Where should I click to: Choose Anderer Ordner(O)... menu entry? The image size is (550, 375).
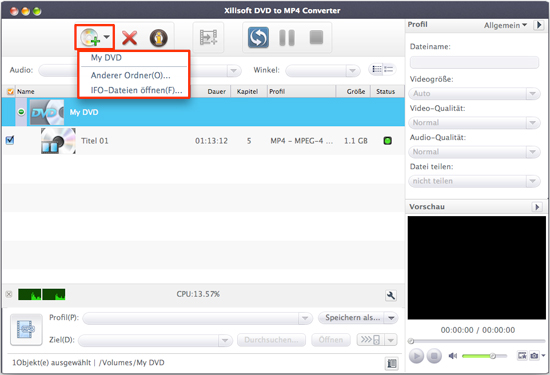tap(130, 75)
